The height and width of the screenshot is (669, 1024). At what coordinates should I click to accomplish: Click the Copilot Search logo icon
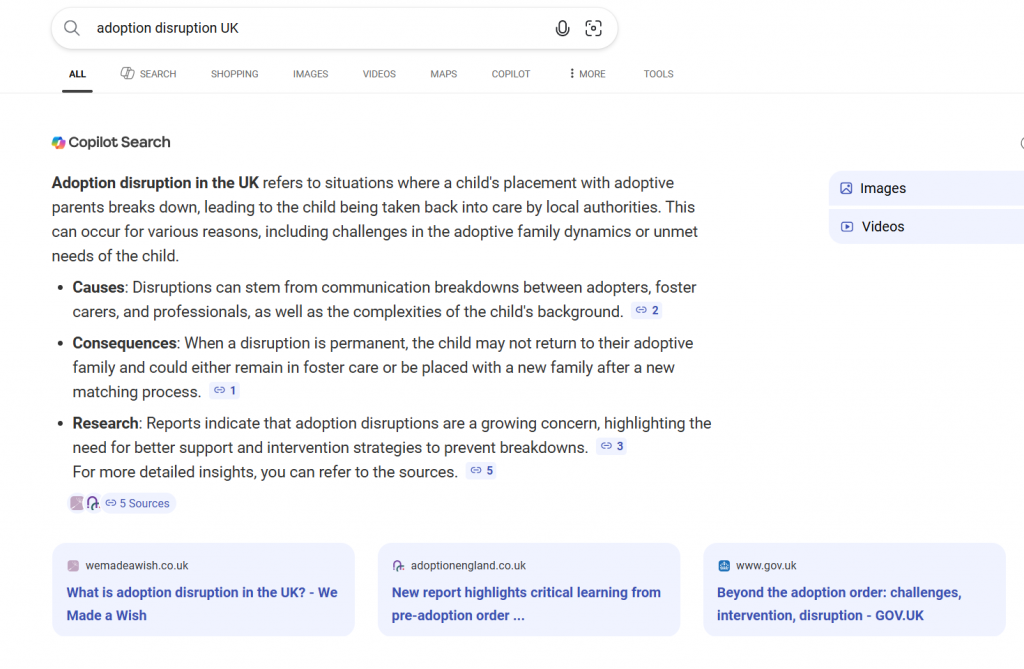[58, 142]
